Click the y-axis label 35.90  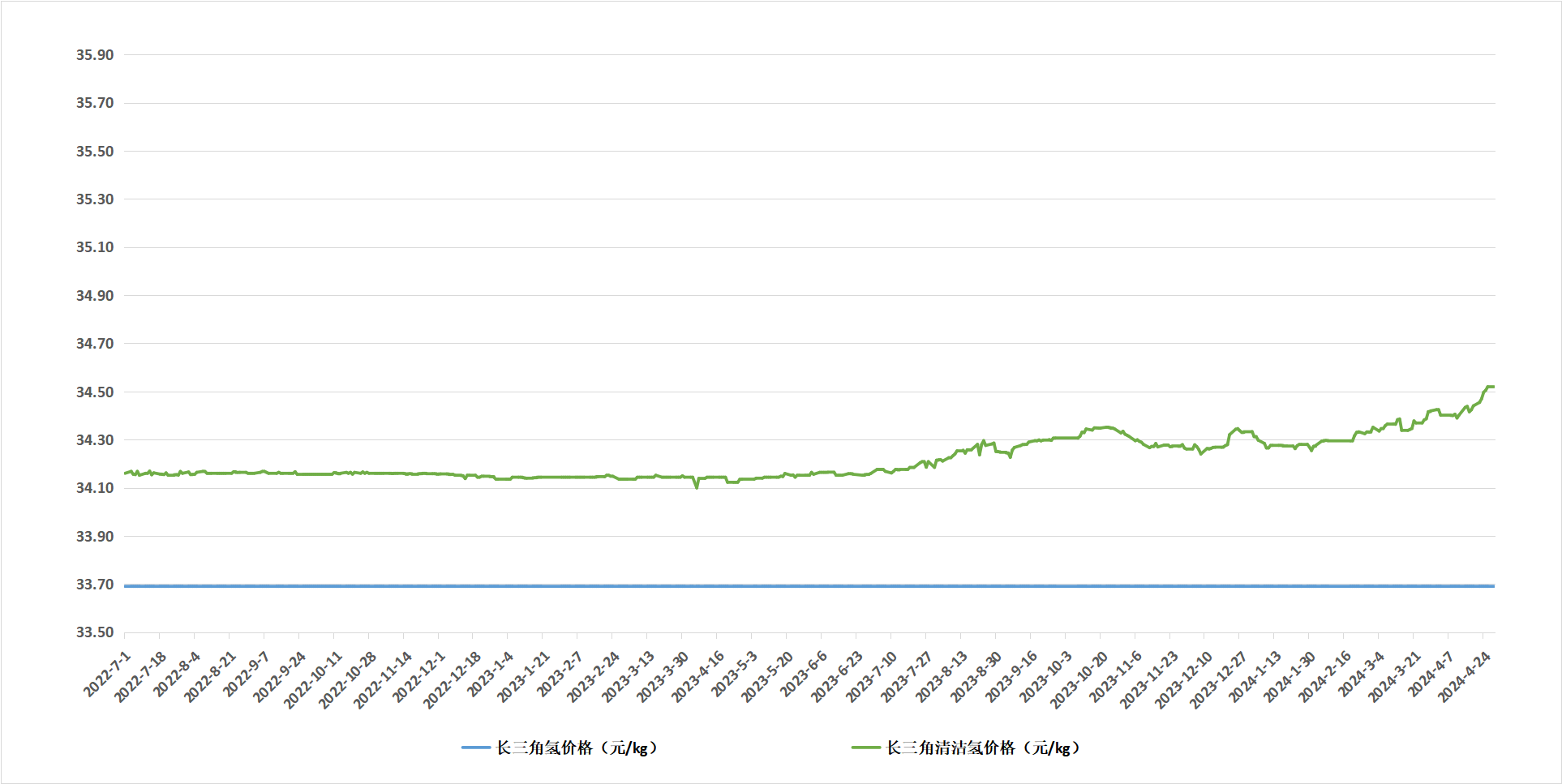coord(95,55)
